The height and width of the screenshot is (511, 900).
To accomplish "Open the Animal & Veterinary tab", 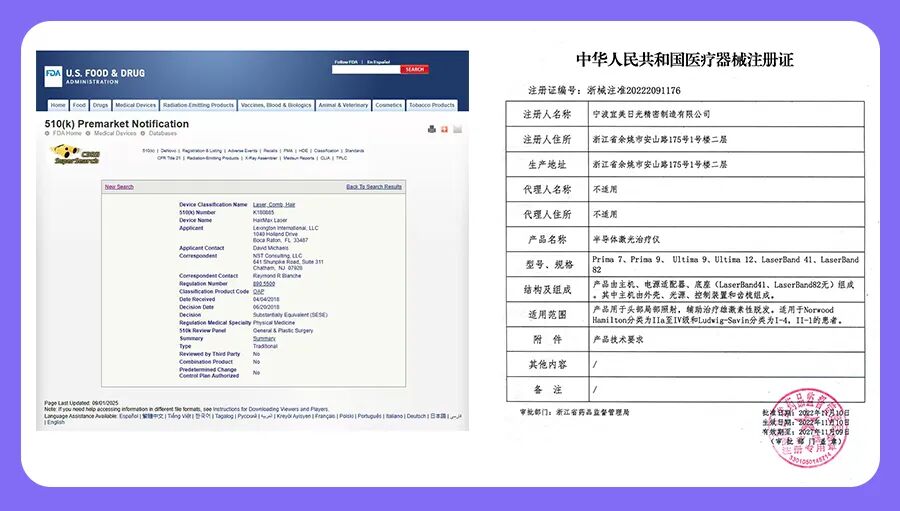I will (343, 106).
